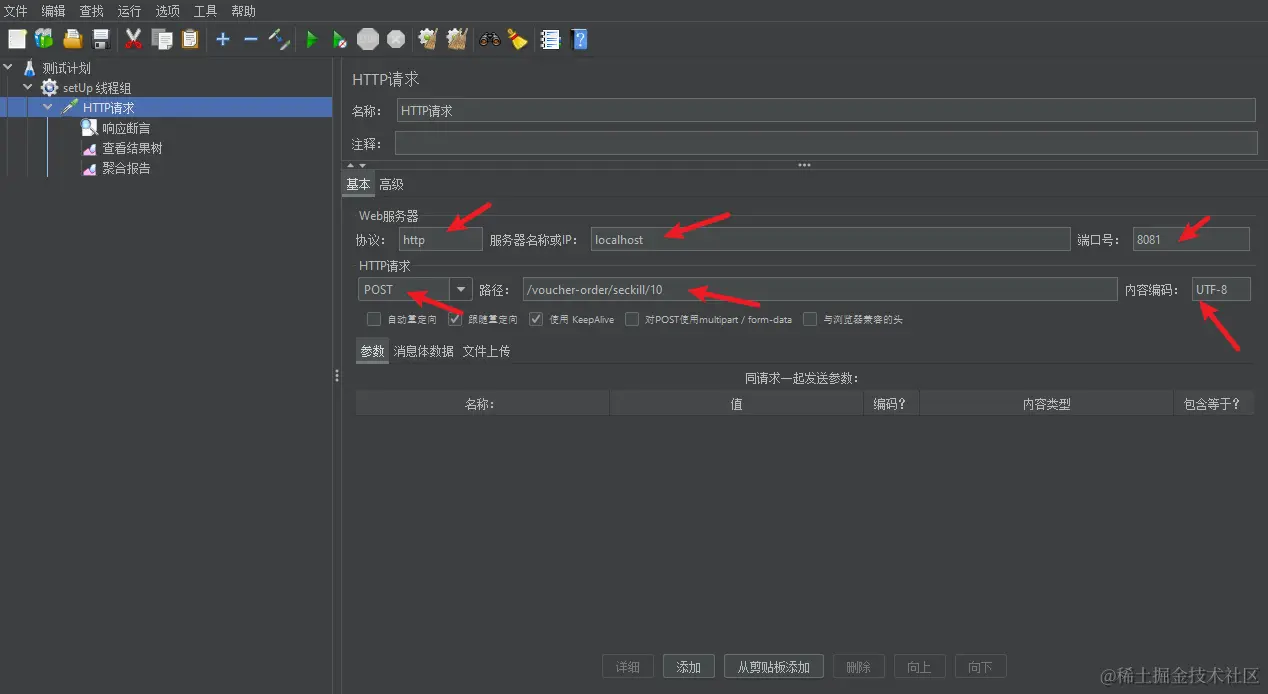Screen dimensions: 1268x694
Task: Click the 向上 button
Action: point(919,667)
